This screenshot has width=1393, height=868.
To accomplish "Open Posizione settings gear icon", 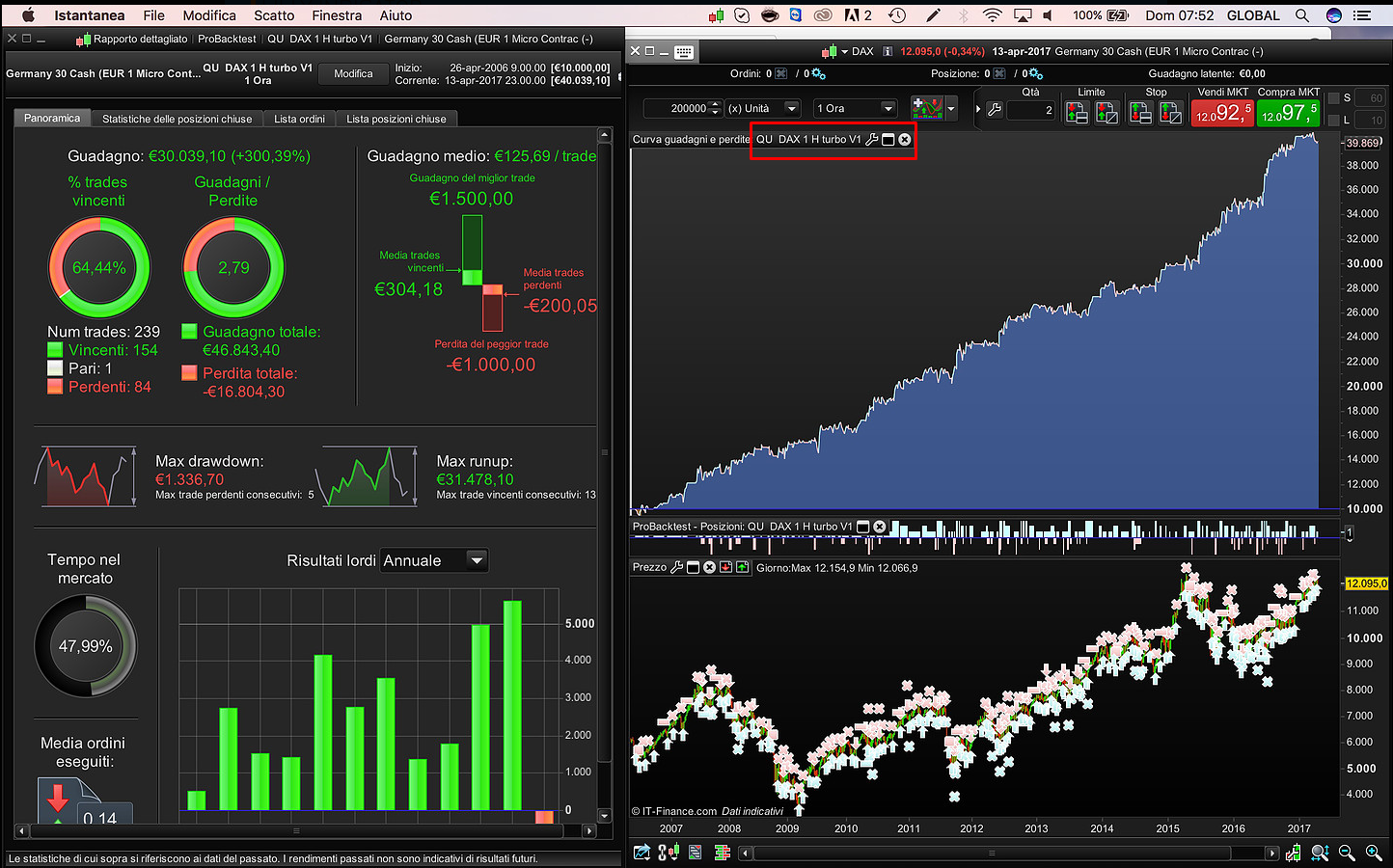I will coord(1035,73).
